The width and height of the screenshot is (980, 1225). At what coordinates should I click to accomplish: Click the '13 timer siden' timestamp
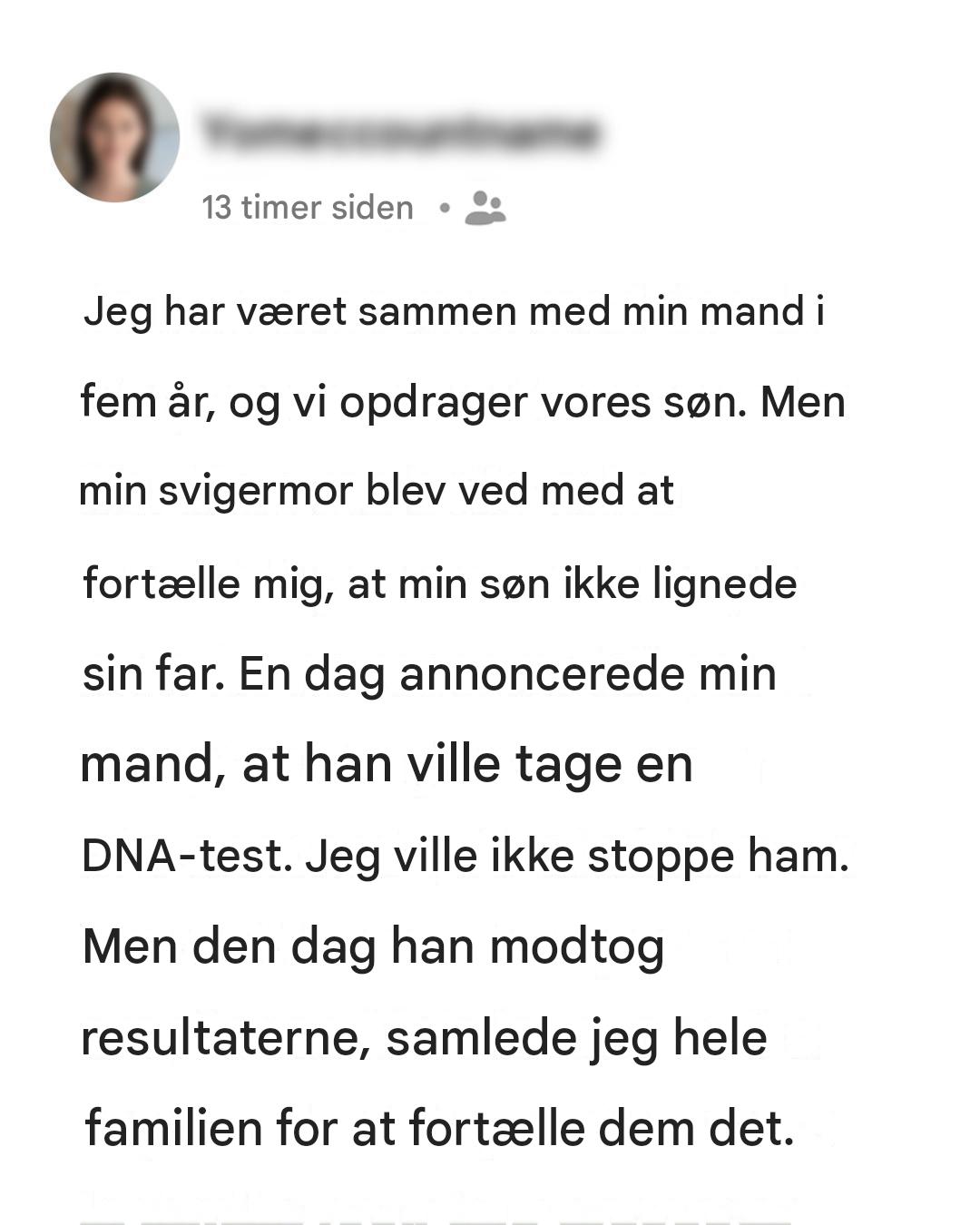308,208
